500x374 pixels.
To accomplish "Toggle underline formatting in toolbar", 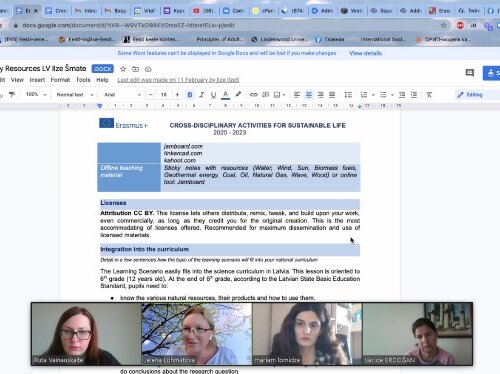I will click(213, 95).
